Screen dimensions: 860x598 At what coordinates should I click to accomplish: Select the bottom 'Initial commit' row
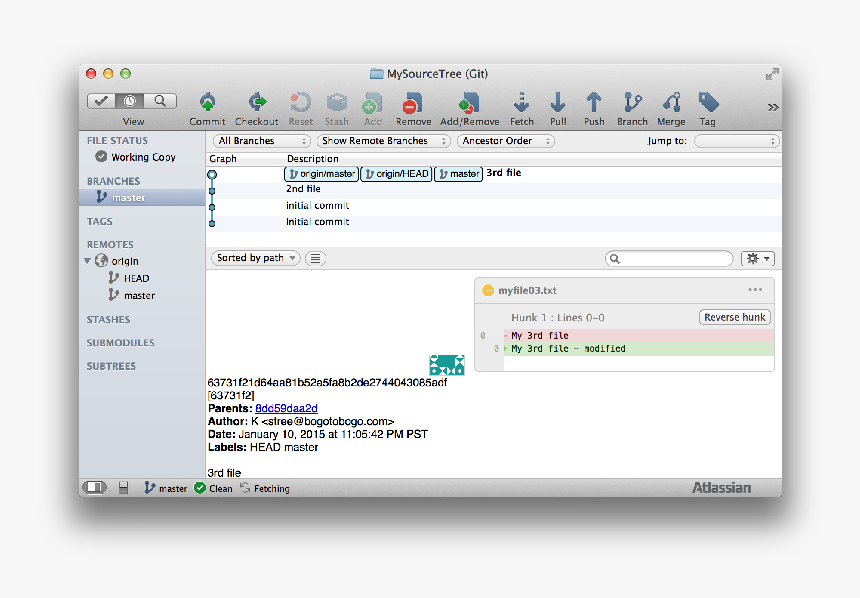point(494,222)
